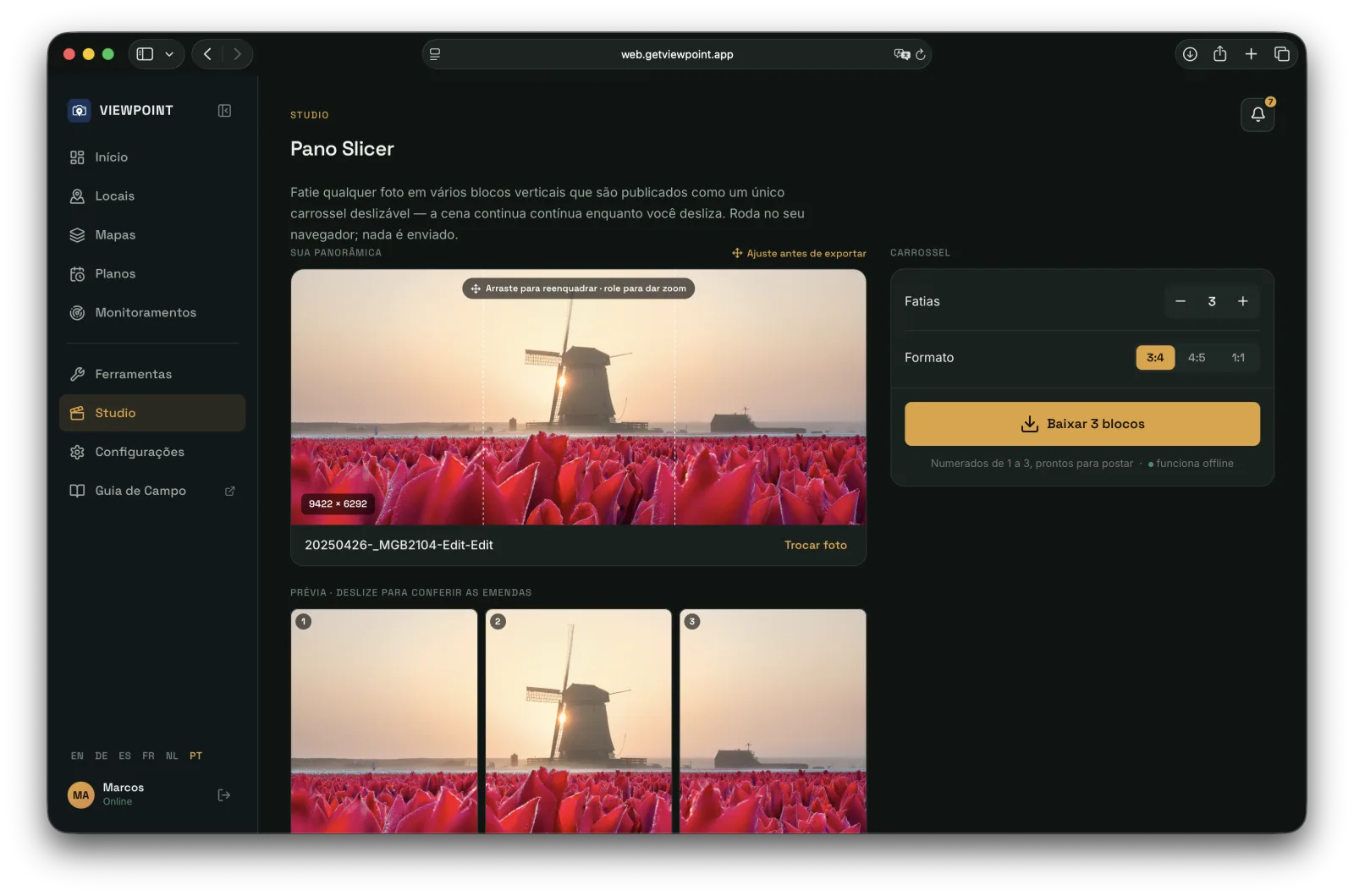Screen dimensions: 1354x896
Task: Click the Ferramentas wrench icon
Action: pos(77,374)
